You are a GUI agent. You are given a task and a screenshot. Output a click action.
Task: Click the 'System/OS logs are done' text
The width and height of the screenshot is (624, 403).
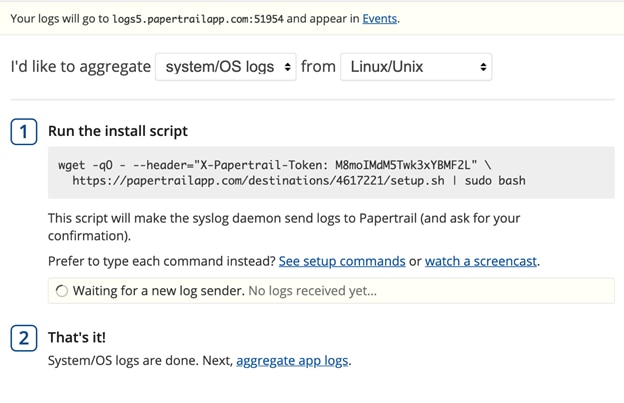123,360
